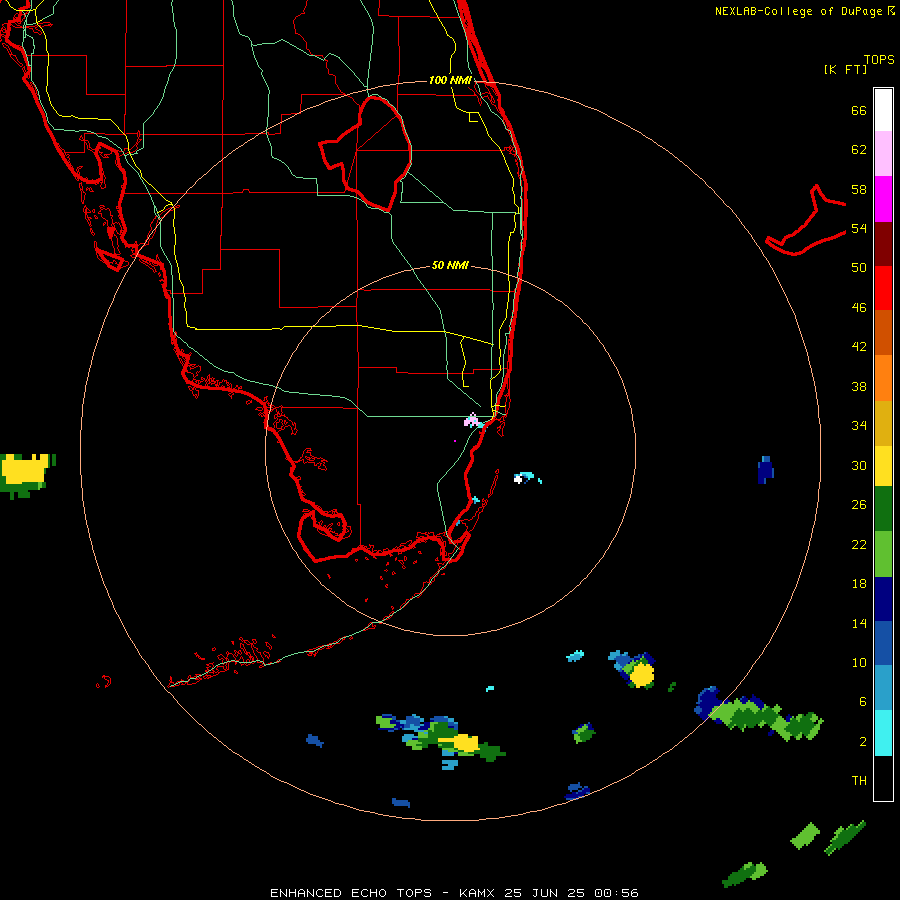Image resolution: width=900 pixels, height=900 pixels.
Task: Click the Lake Okeechobee outline on the map
Action: [366, 153]
